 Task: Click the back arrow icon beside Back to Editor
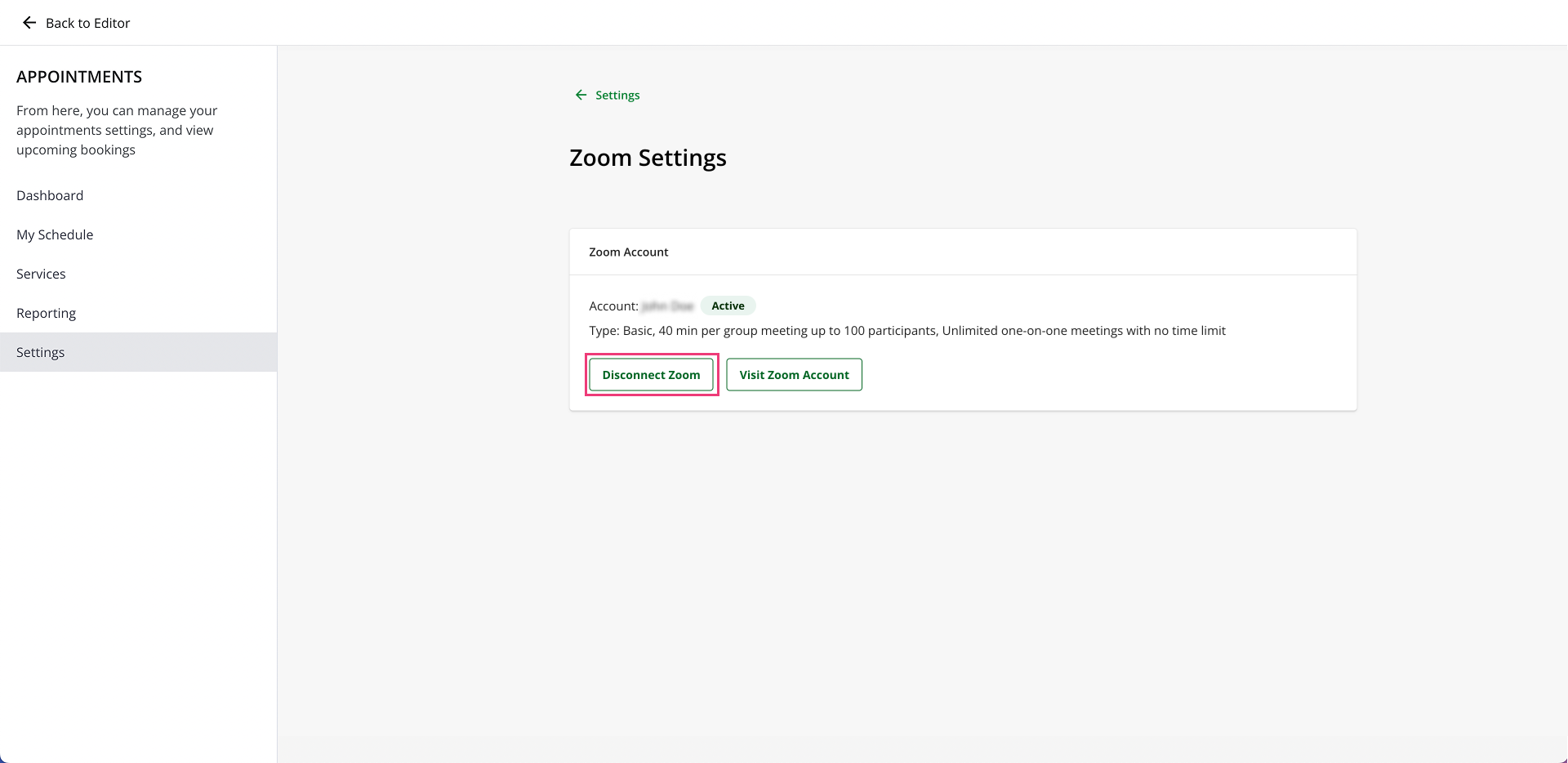pos(29,23)
